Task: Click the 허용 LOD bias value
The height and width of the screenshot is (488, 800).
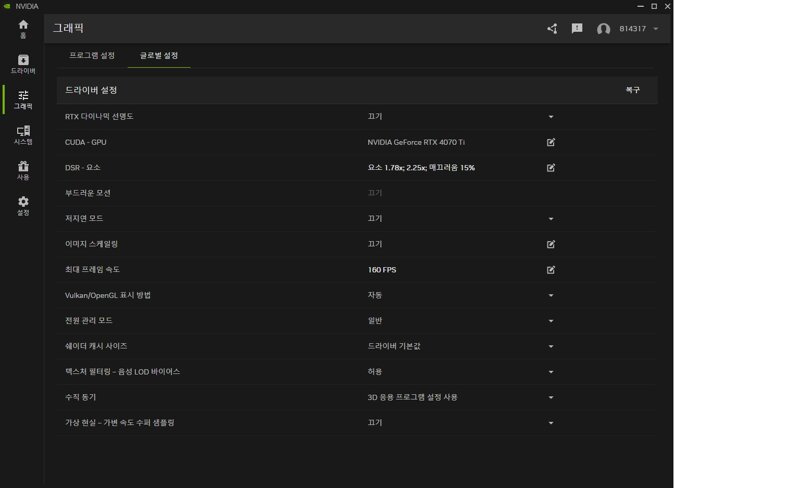Action: 374,372
